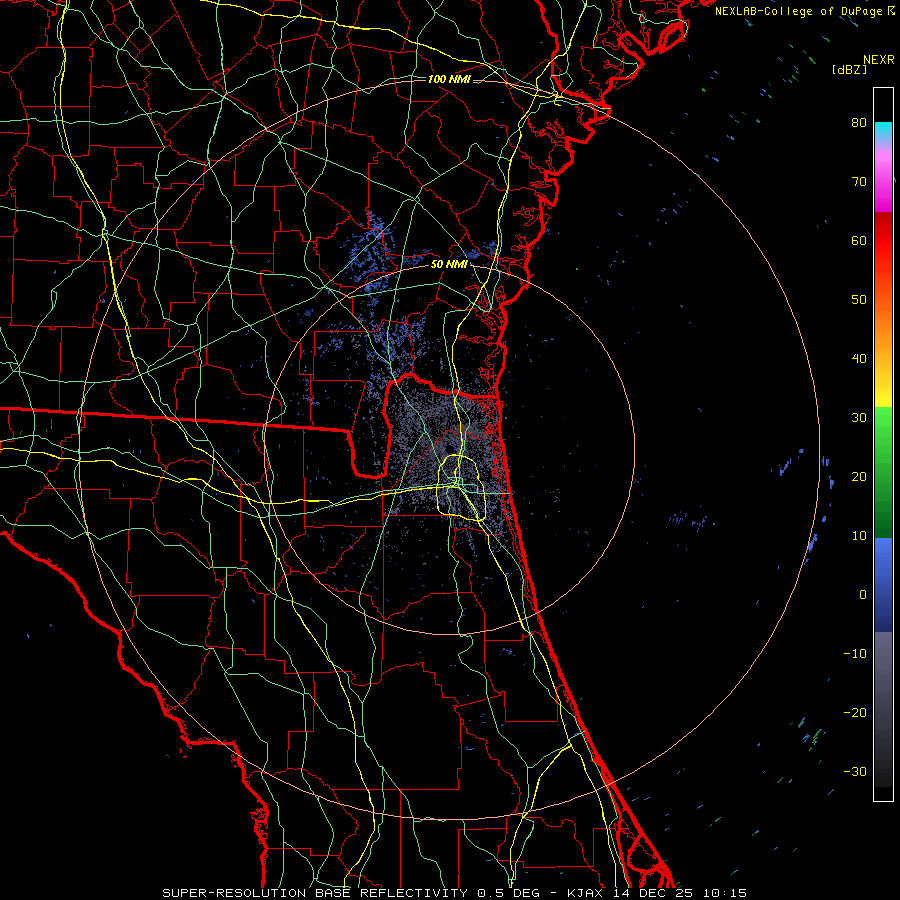Click the KJAX 14 DEC 25 10:15 timestamp
Image resolution: width=900 pixels, height=900 pixels.
657,893
